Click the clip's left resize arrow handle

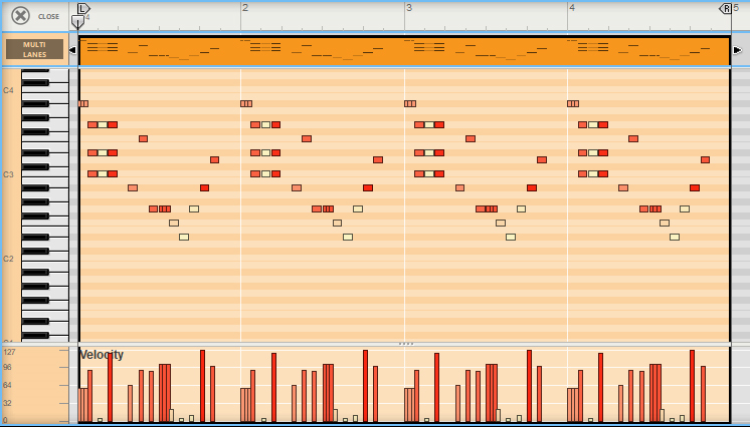[72, 50]
